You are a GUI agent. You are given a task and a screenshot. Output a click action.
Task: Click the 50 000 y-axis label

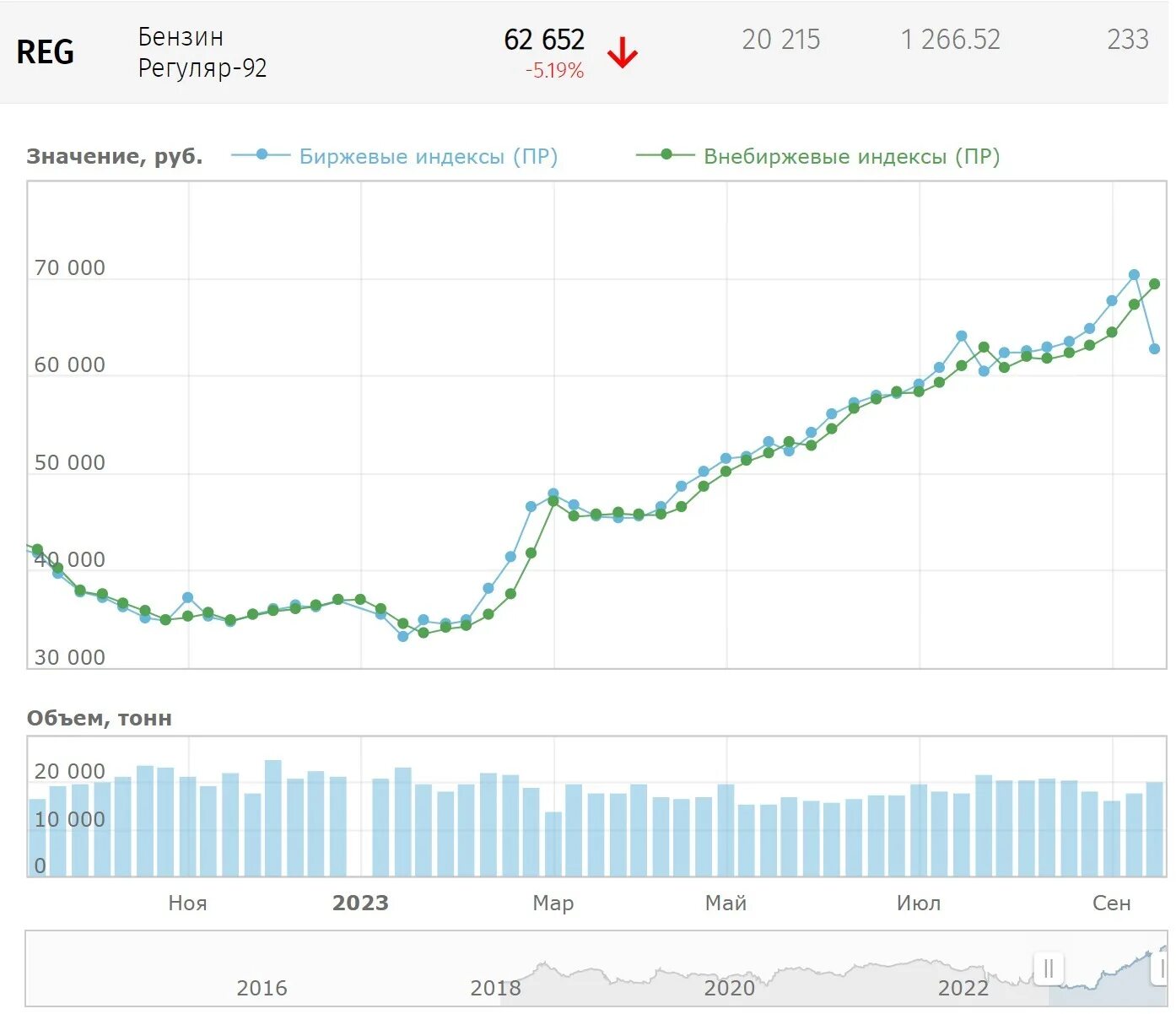[x=70, y=463]
